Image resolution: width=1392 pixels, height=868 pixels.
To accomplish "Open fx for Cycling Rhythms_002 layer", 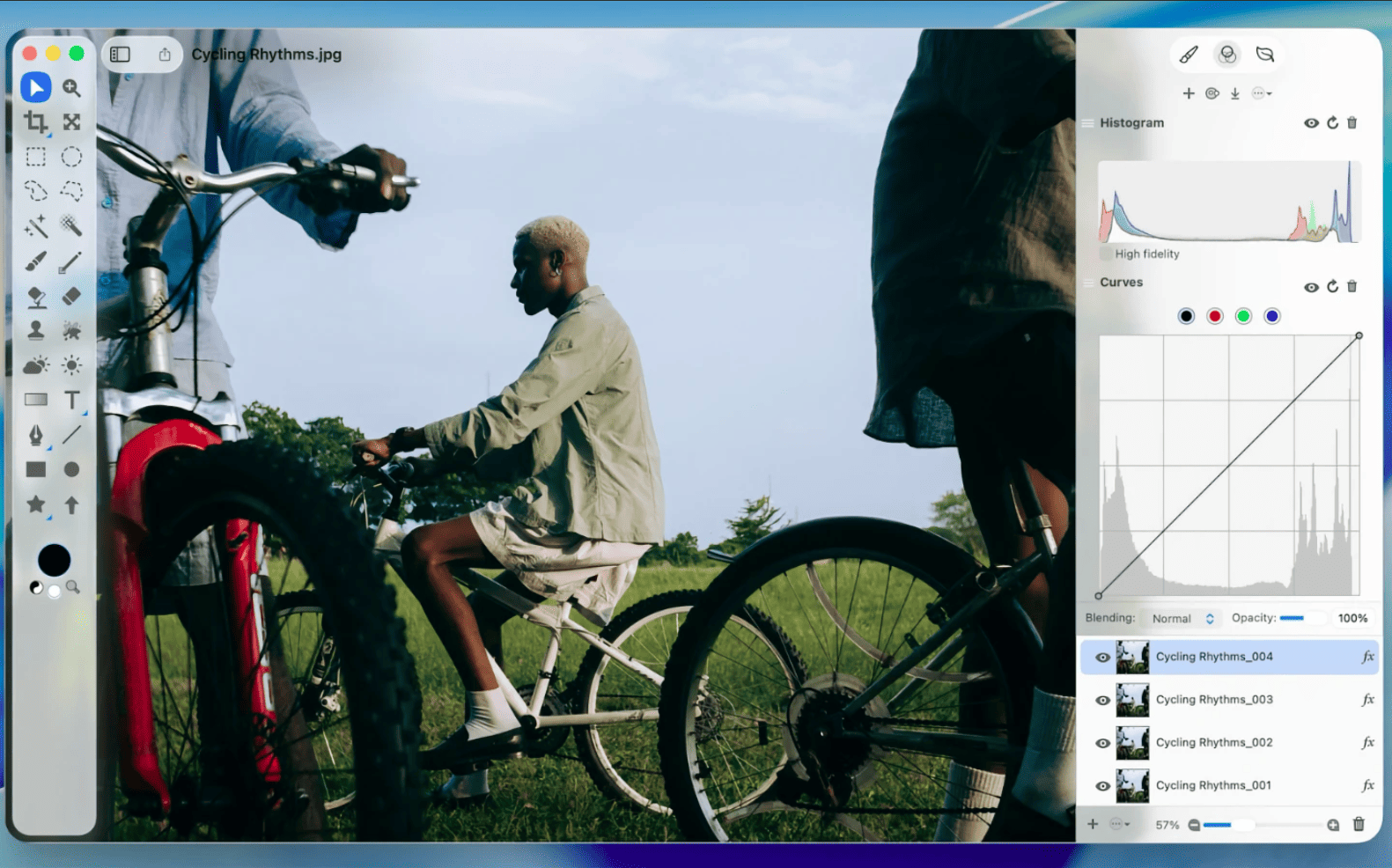I will point(1367,743).
